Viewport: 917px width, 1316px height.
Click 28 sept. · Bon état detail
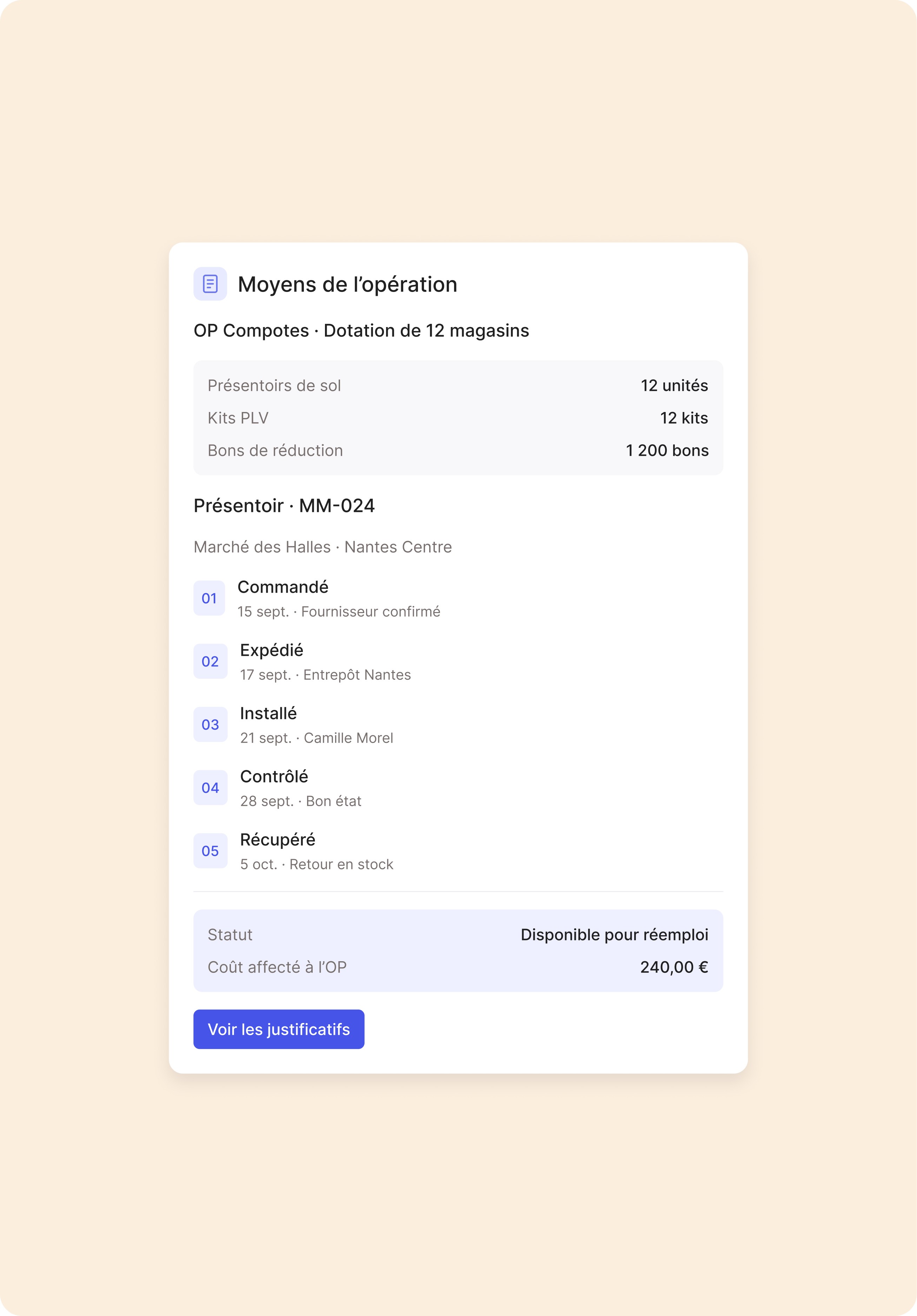(x=301, y=801)
